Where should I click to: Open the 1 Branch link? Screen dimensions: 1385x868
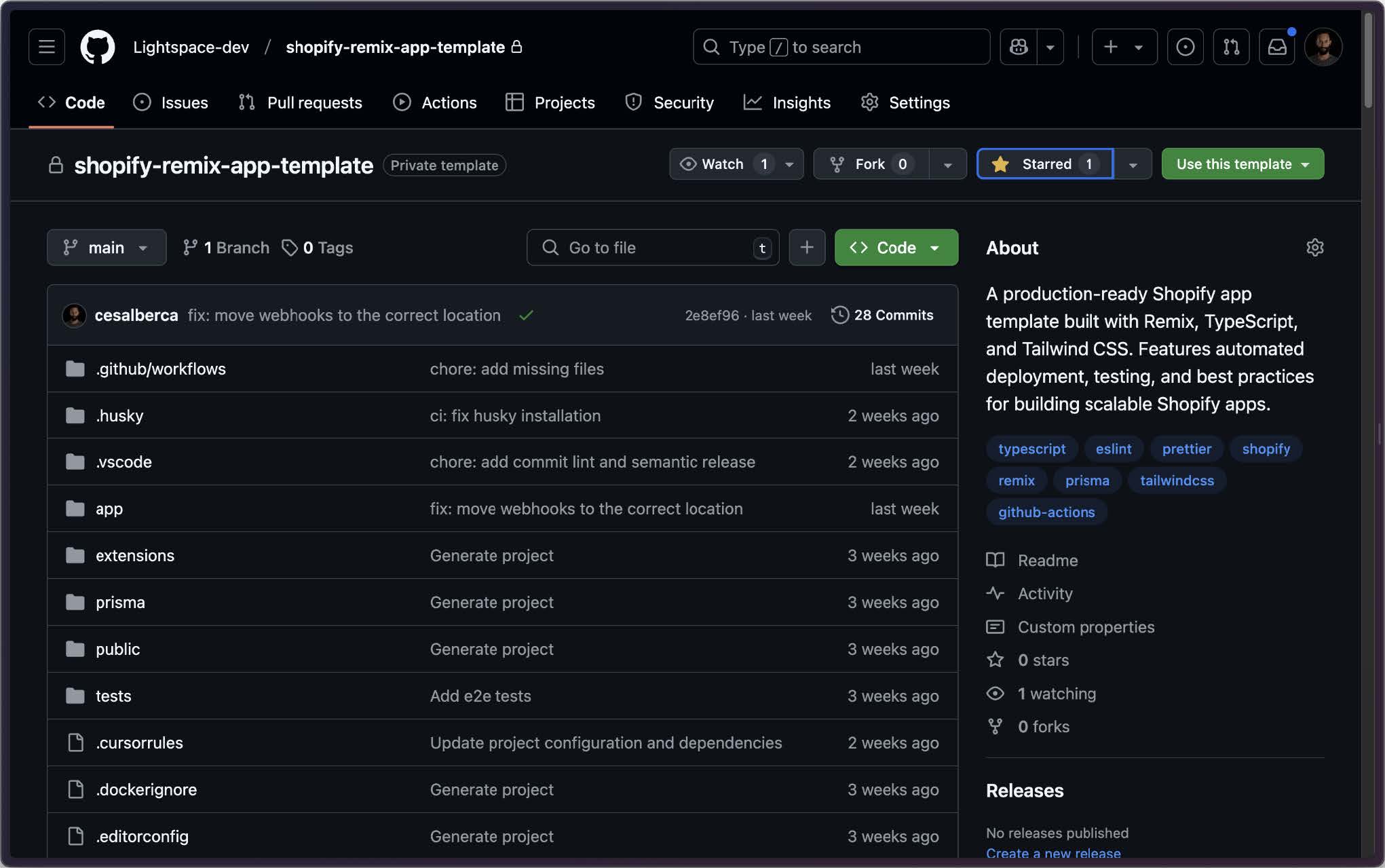226,248
